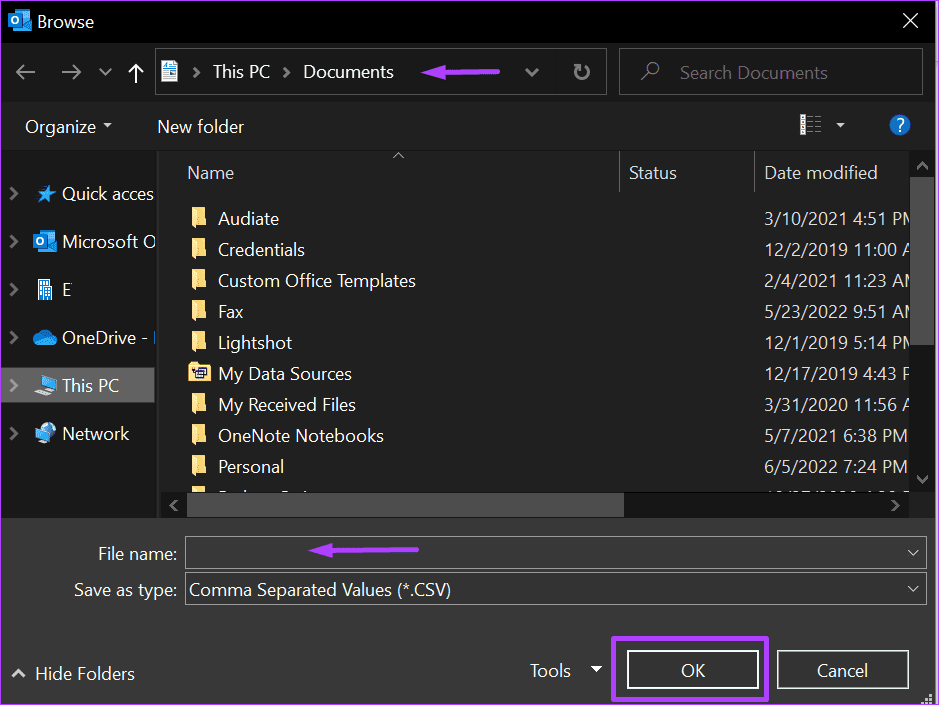This screenshot has width=939, height=705.
Task: Open the Help question mark icon
Action: (x=899, y=126)
